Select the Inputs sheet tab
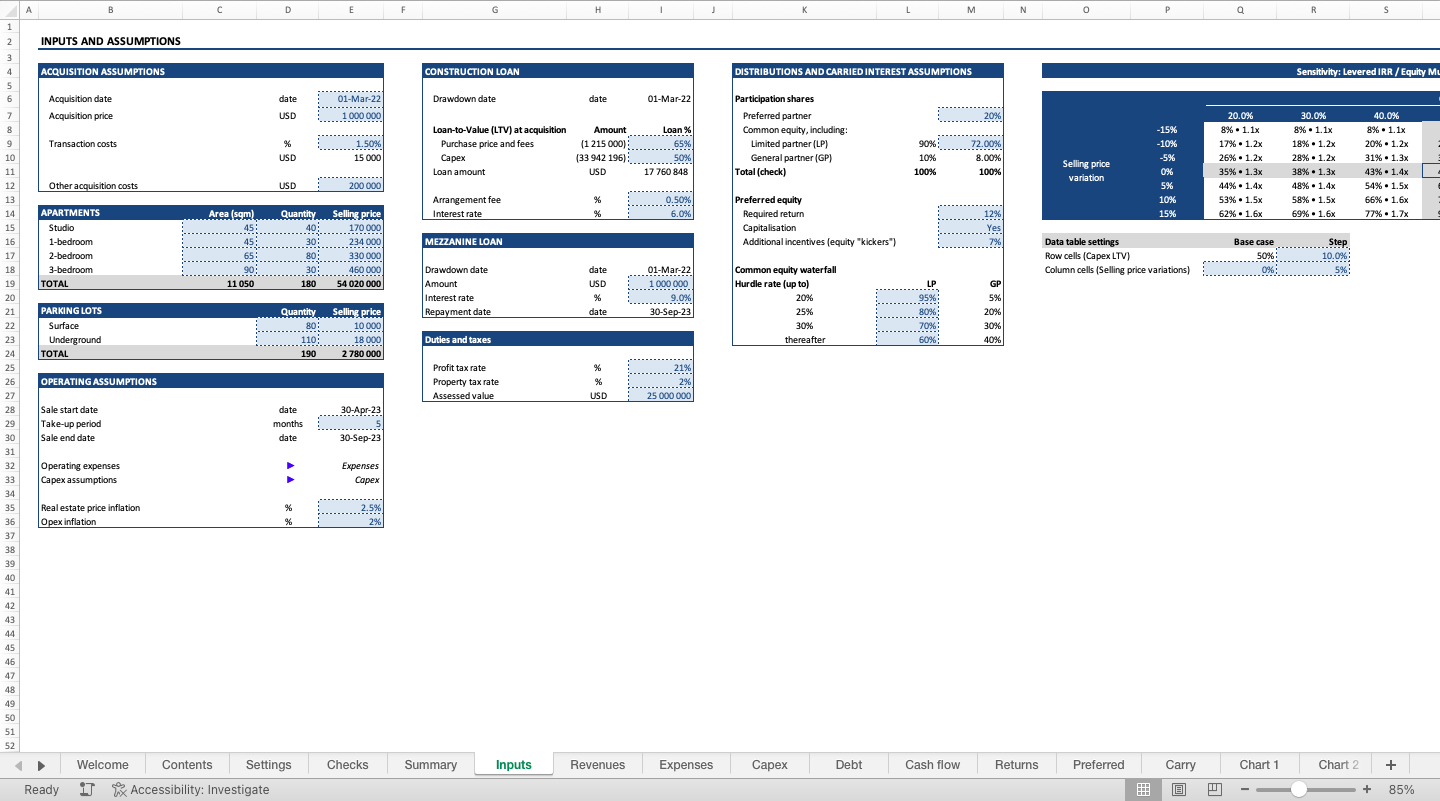The image size is (1440, 801). (514, 765)
